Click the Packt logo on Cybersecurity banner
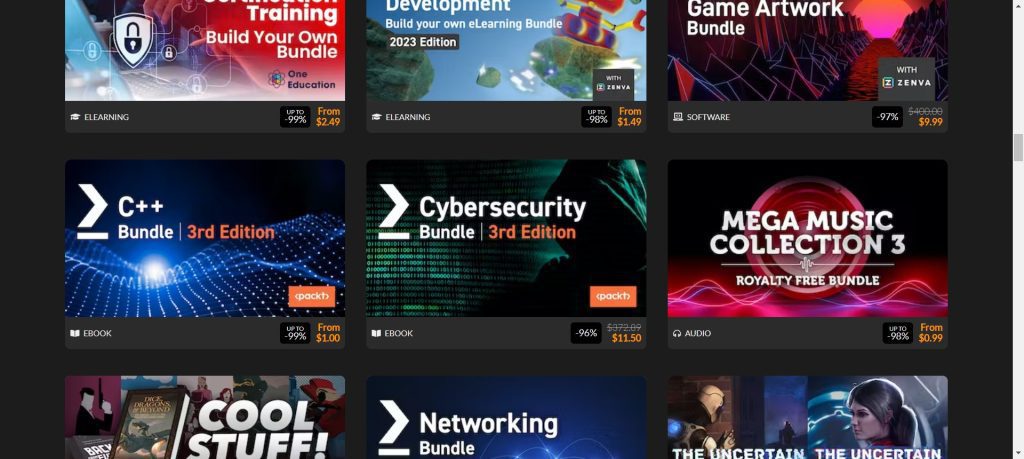This screenshot has height=459, width=1024. coord(613,296)
